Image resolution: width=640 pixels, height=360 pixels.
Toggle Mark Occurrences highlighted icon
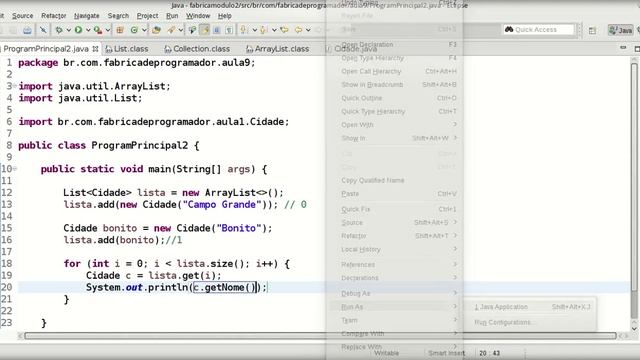tap(204, 30)
